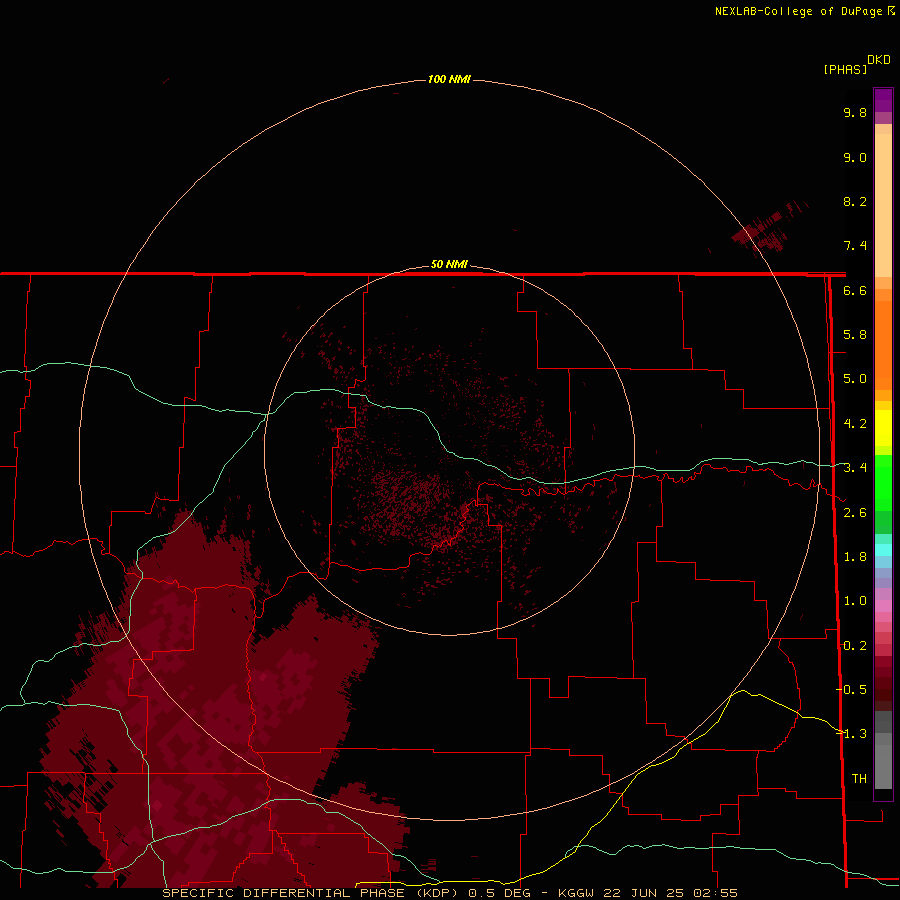900x900 pixels.
Task: Click the 7.4 legend value
Action: (855, 246)
